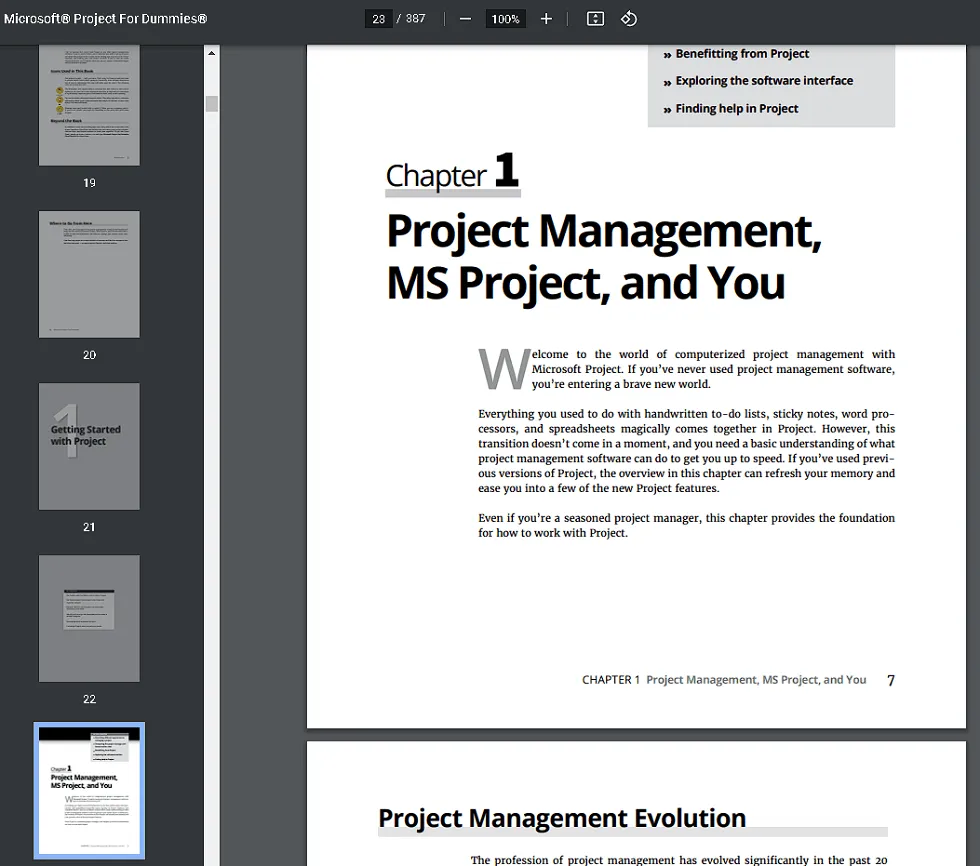
Task: Click the 100% zoom level field
Action: click(x=506, y=19)
